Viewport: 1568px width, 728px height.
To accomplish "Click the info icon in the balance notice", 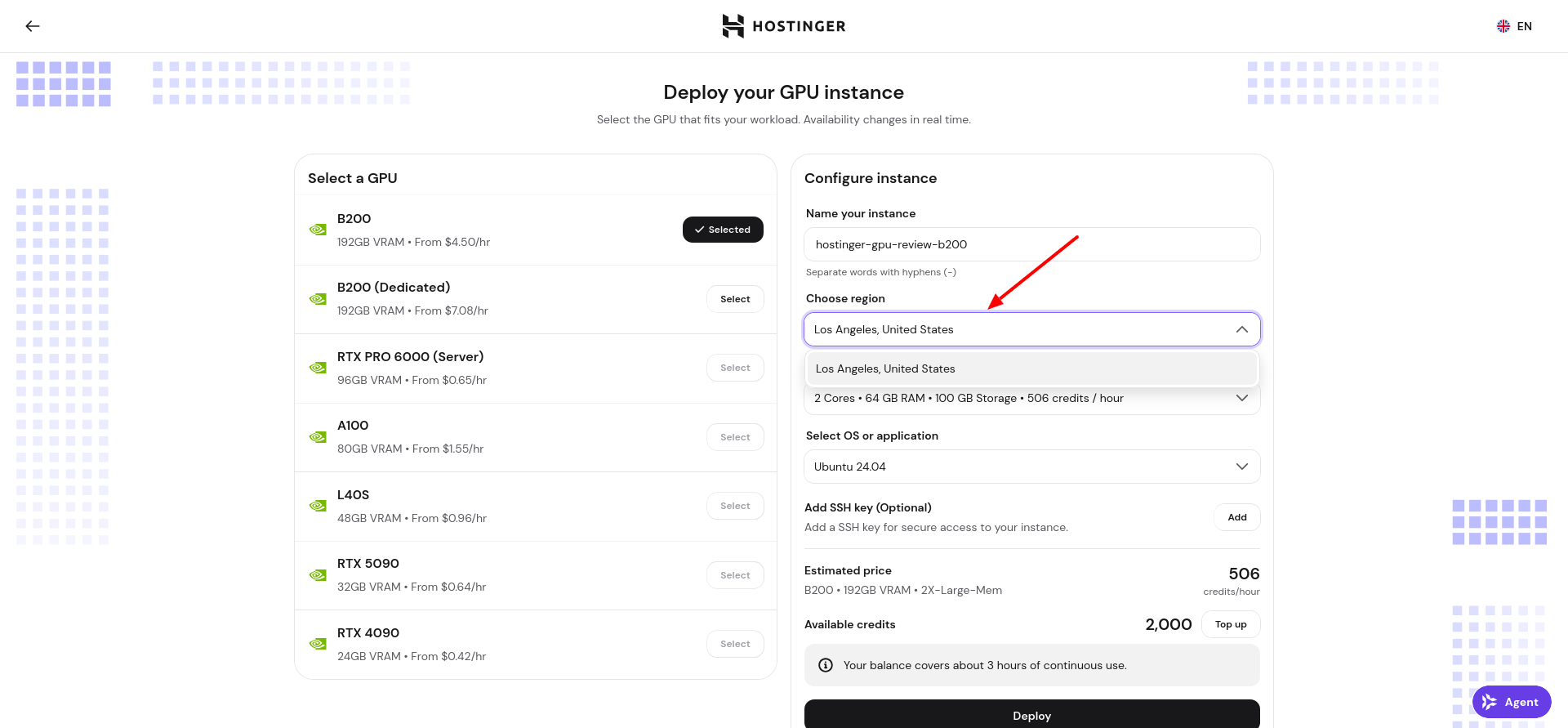I will pos(826,665).
